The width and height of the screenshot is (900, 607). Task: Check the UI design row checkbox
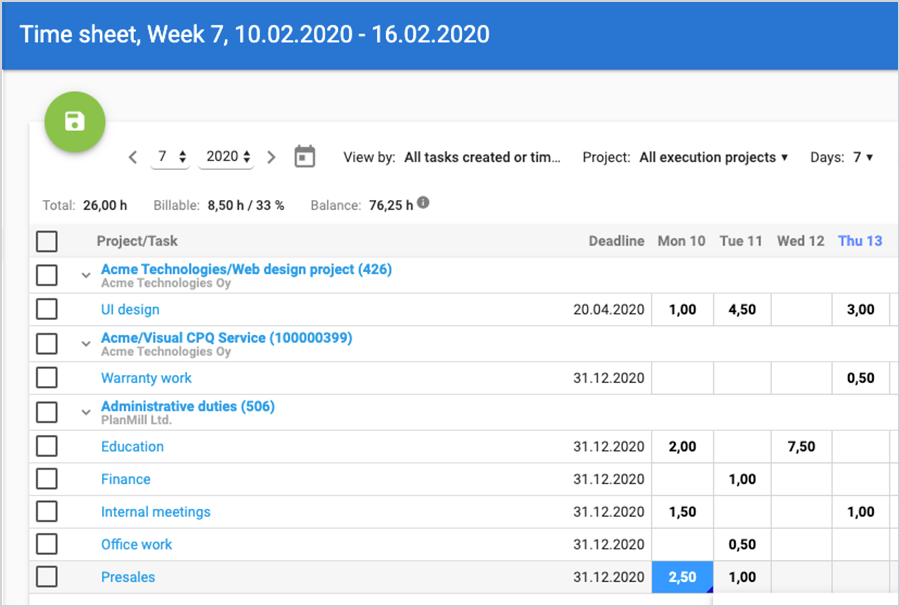point(46,309)
